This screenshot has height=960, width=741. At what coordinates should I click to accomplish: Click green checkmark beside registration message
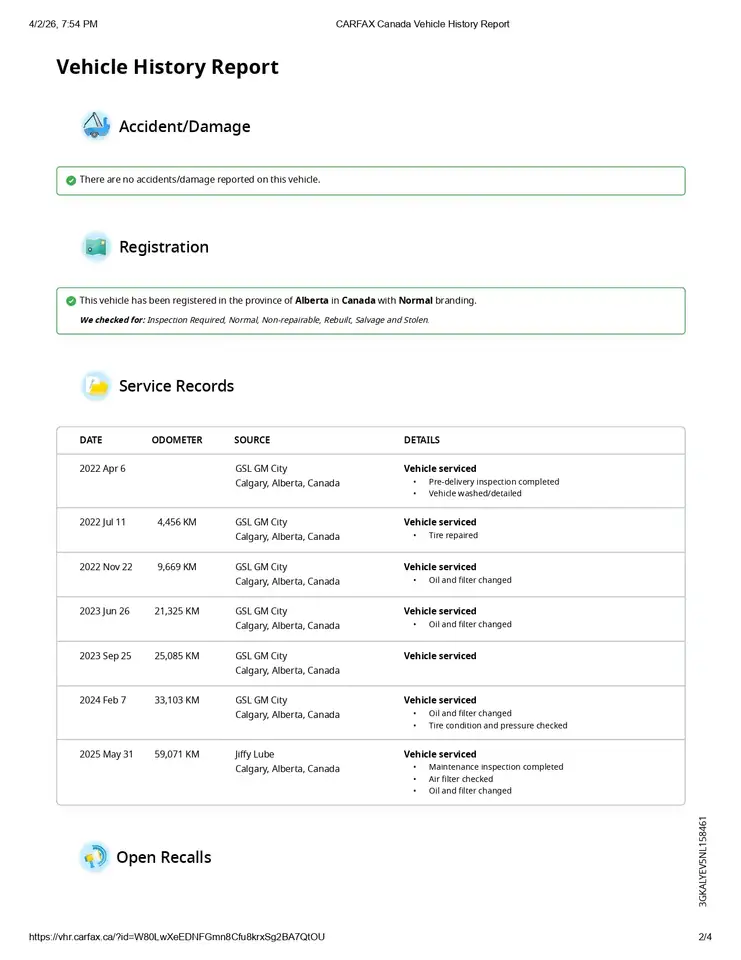tap(71, 301)
